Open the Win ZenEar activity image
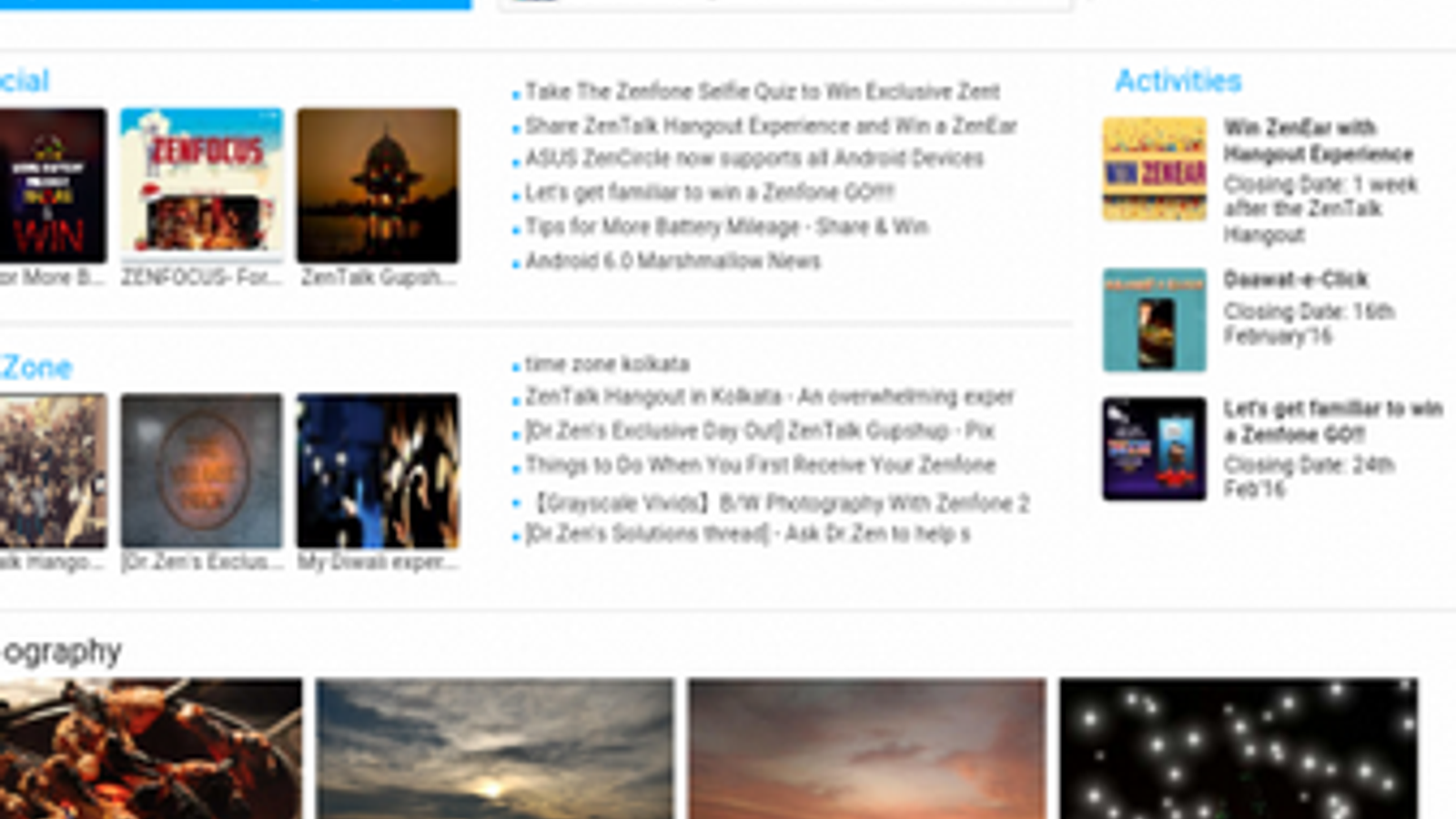Screen dimensions: 1456x819 click(x=1155, y=168)
